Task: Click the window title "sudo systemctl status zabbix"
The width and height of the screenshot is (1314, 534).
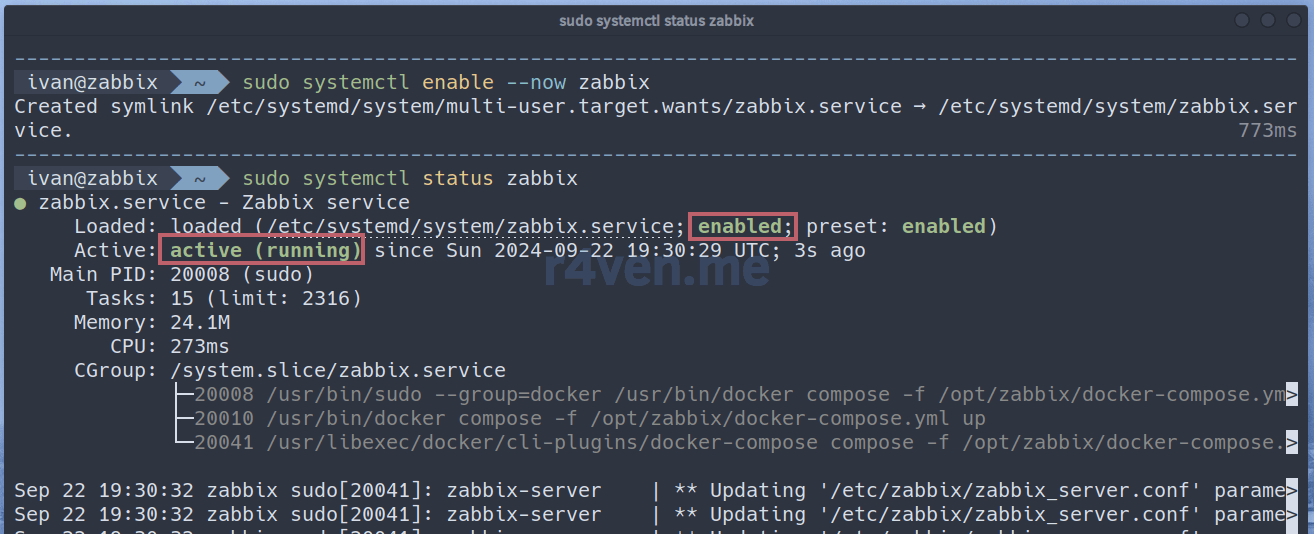Action: click(657, 20)
